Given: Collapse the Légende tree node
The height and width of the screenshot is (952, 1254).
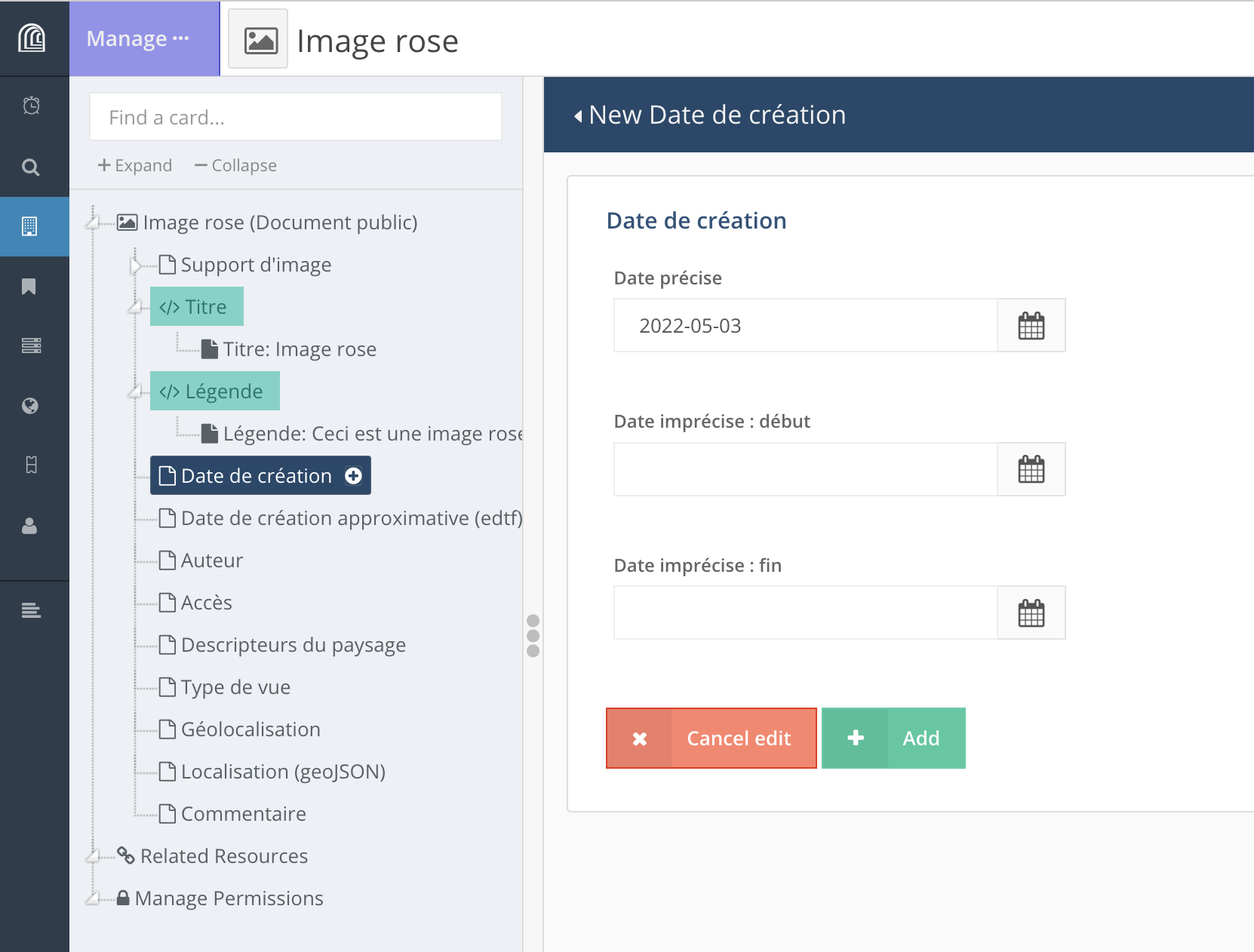Looking at the screenshot, I should [x=136, y=392].
